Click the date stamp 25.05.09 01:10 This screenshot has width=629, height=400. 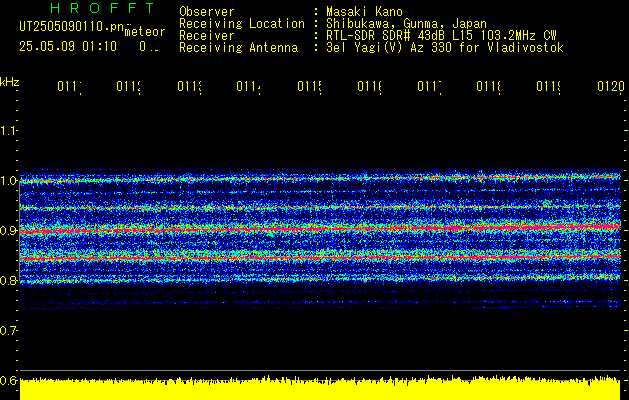68,47
